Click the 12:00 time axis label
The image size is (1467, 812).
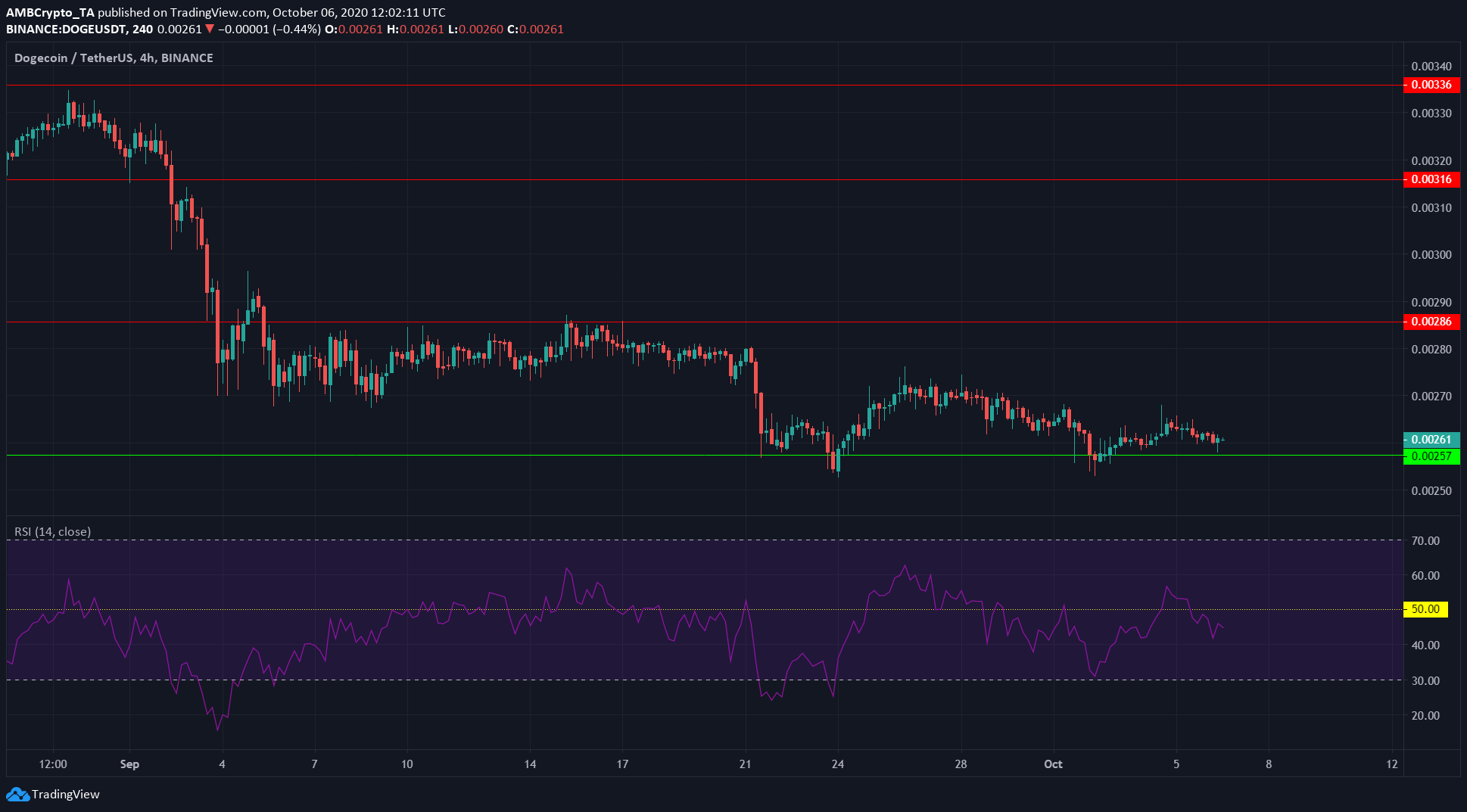53,764
